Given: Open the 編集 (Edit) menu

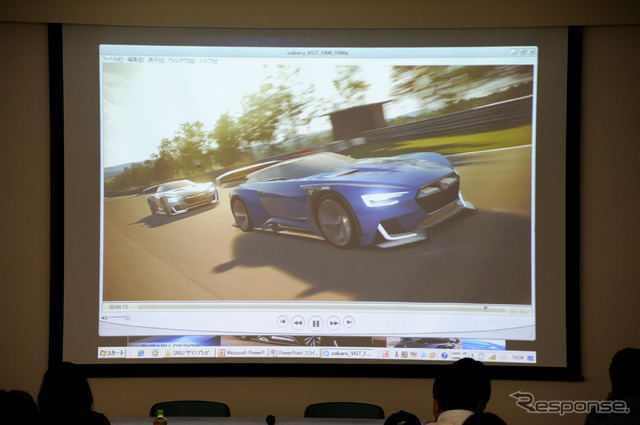Looking at the screenshot, I should 135,60.
